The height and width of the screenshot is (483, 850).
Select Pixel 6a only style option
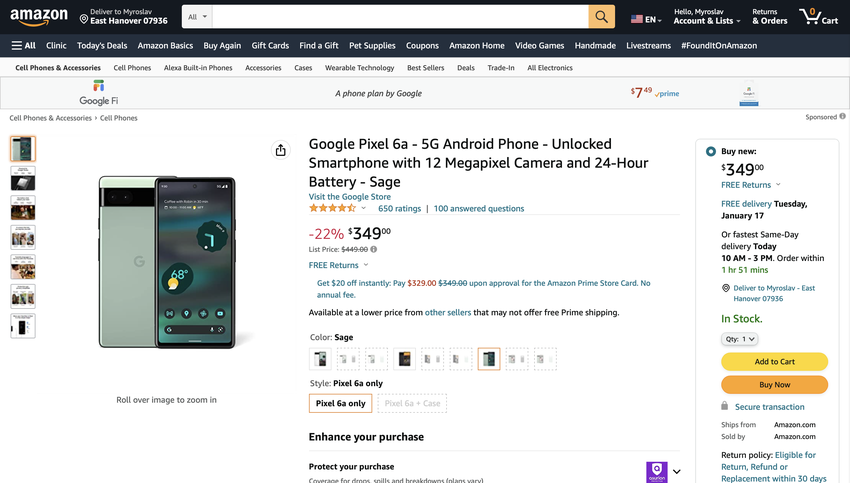point(341,403)
